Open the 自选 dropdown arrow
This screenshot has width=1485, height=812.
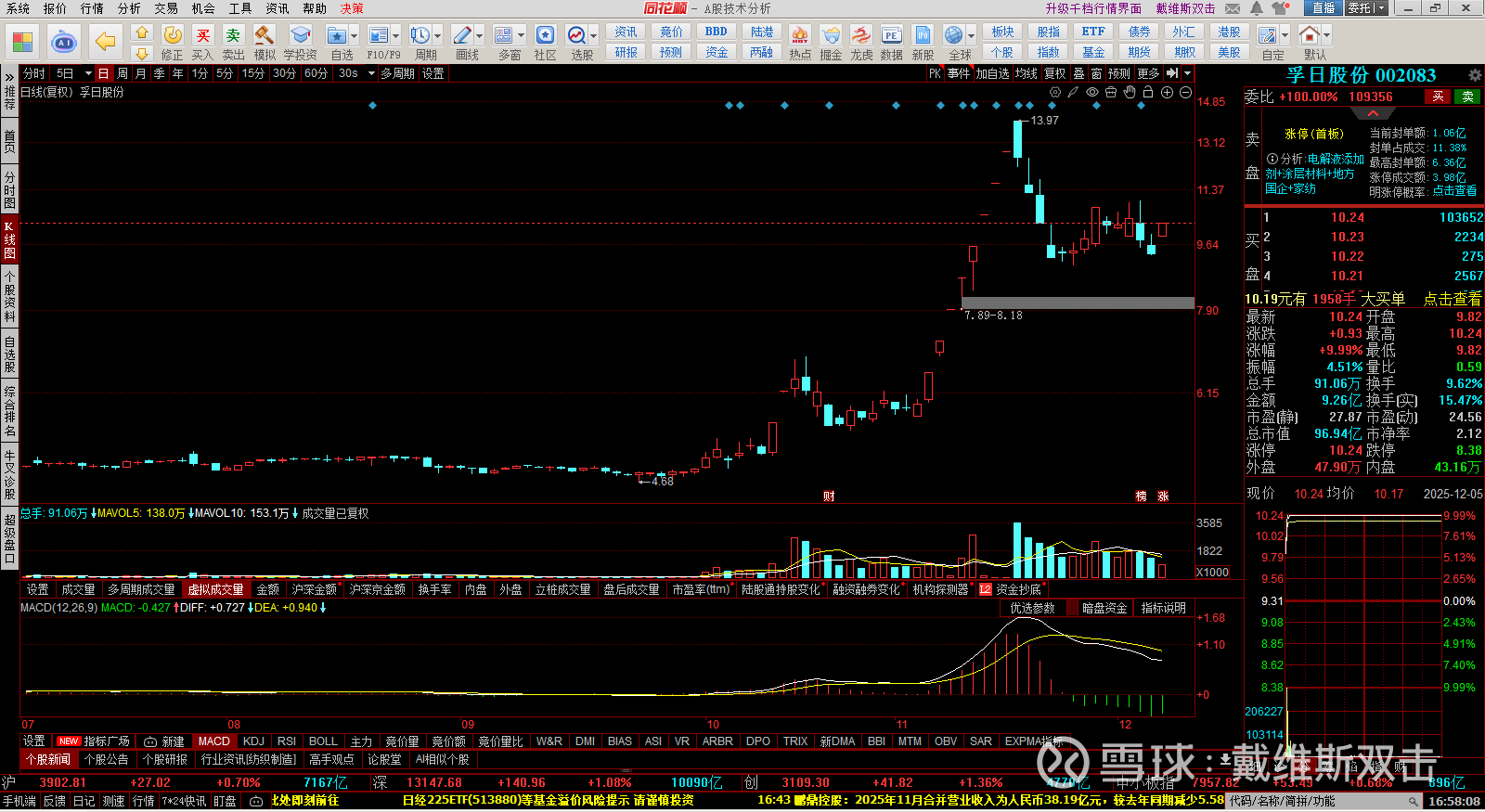point(354,36)
